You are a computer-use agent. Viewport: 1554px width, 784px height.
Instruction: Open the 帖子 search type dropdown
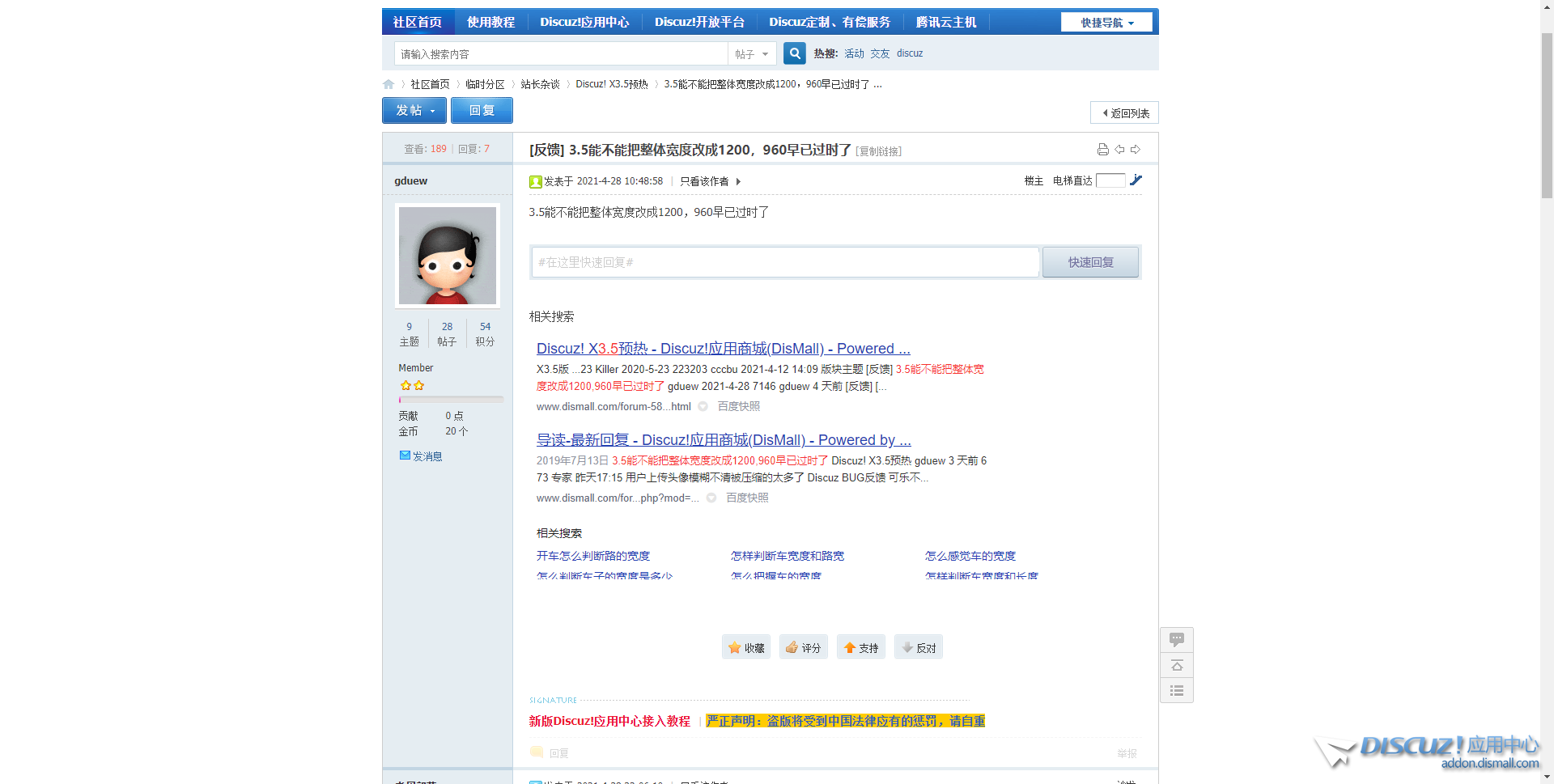pyautogui.click(x=752, y=54)
